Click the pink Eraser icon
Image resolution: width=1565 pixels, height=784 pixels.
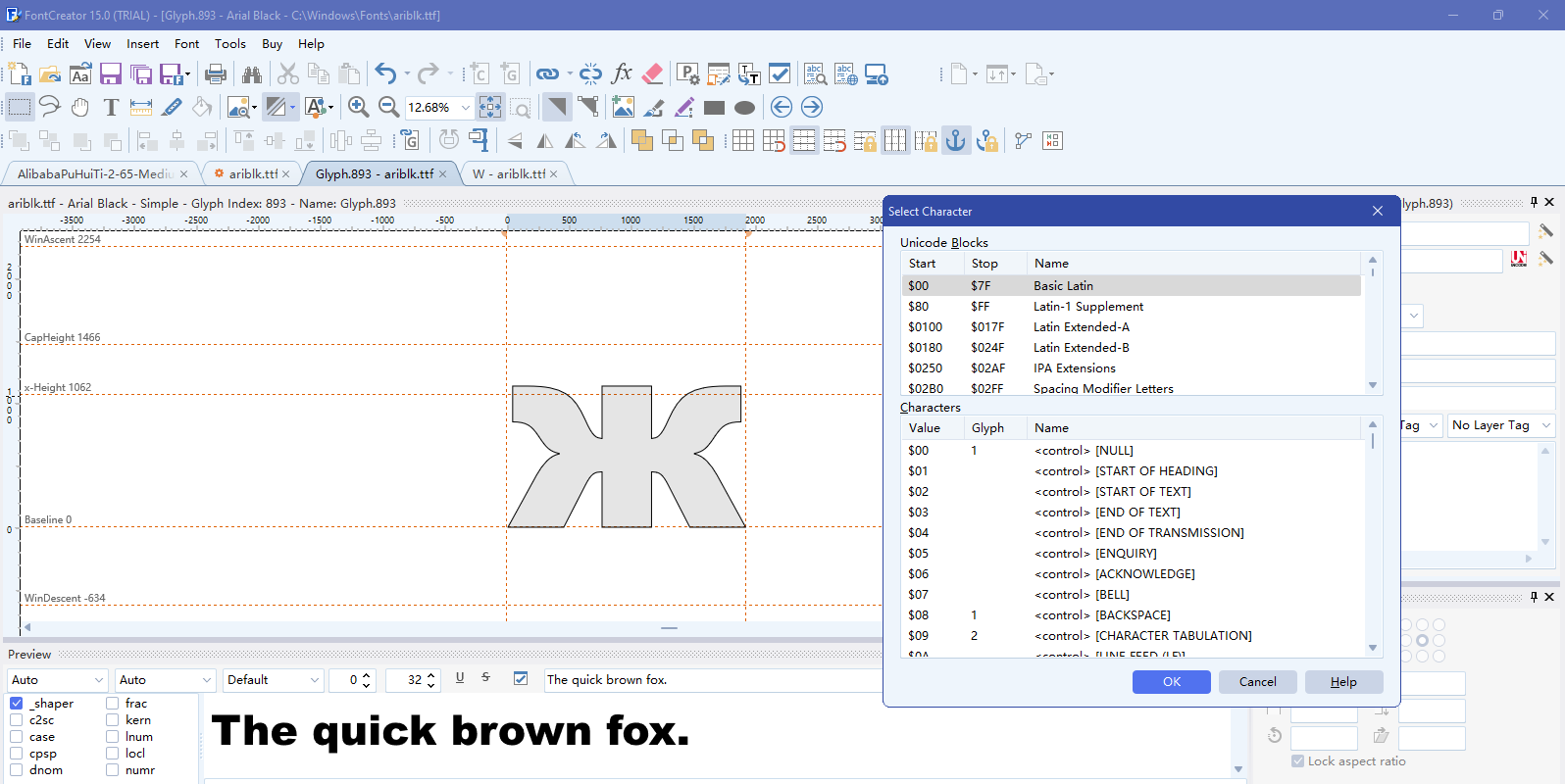pos(652,74)
